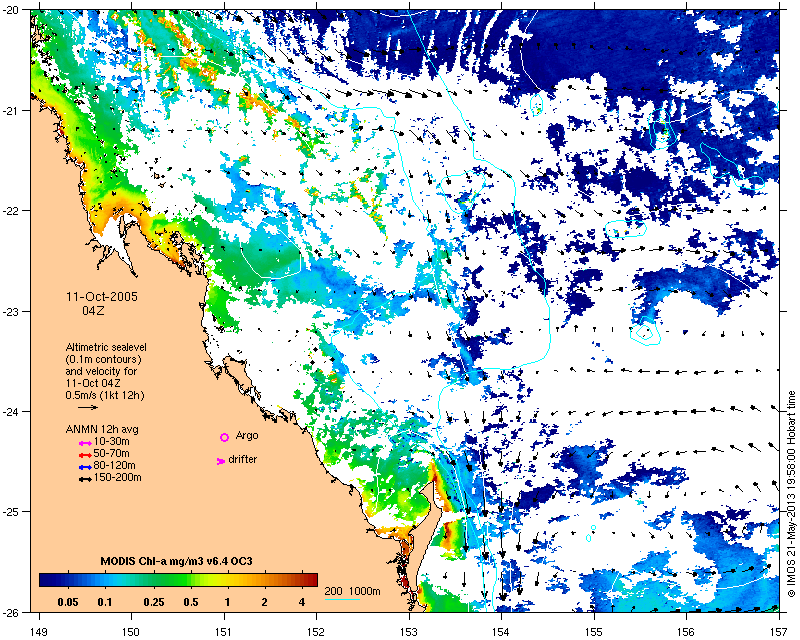Select the 'Argo' legend label
This screenshot has height=640, width=800.
pyautogui.click(x=247, y=436)
